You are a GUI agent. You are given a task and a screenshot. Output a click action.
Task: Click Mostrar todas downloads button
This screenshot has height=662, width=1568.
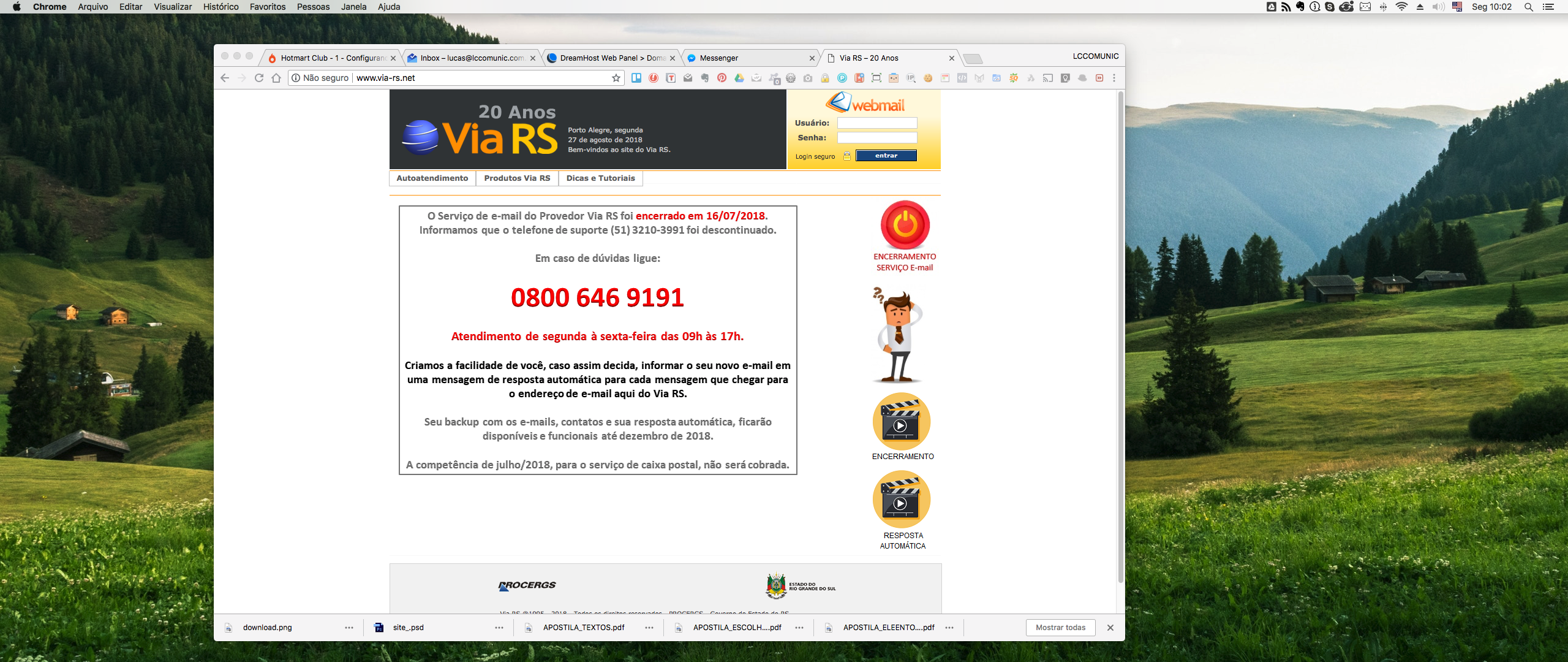[1060, 628]
